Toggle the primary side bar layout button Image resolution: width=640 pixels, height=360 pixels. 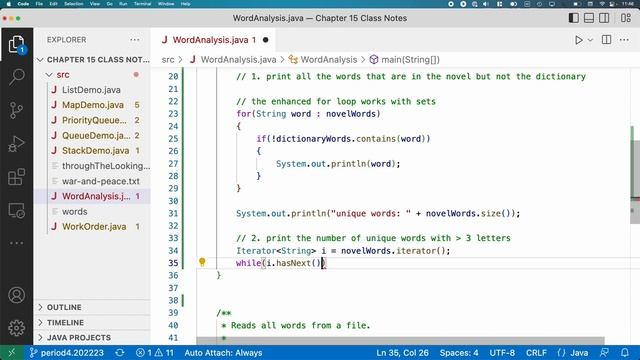(573, 18)
